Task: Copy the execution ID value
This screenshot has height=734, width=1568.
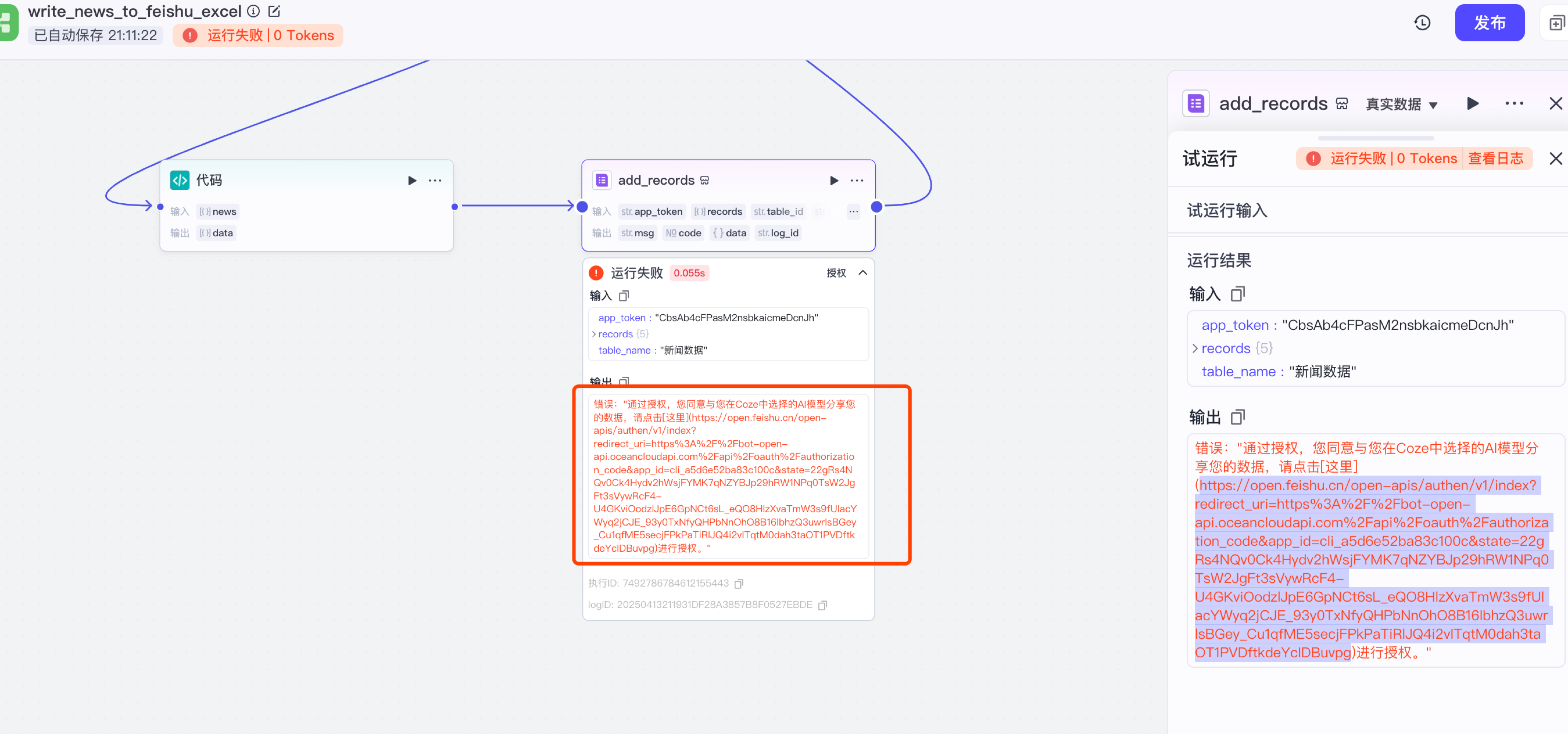Action: click(739, 584)
